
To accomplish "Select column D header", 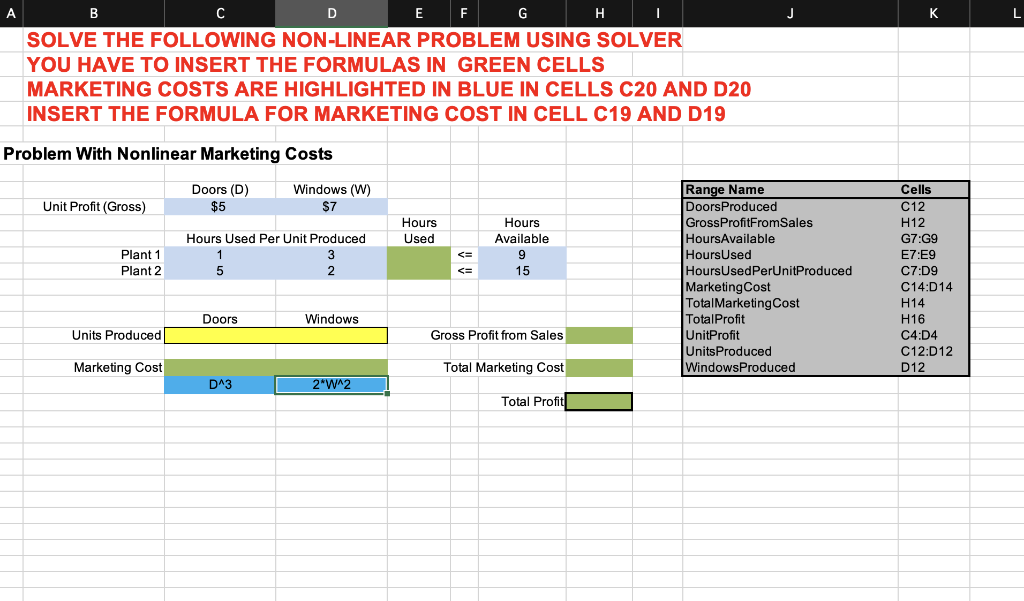I will [331, 13].
